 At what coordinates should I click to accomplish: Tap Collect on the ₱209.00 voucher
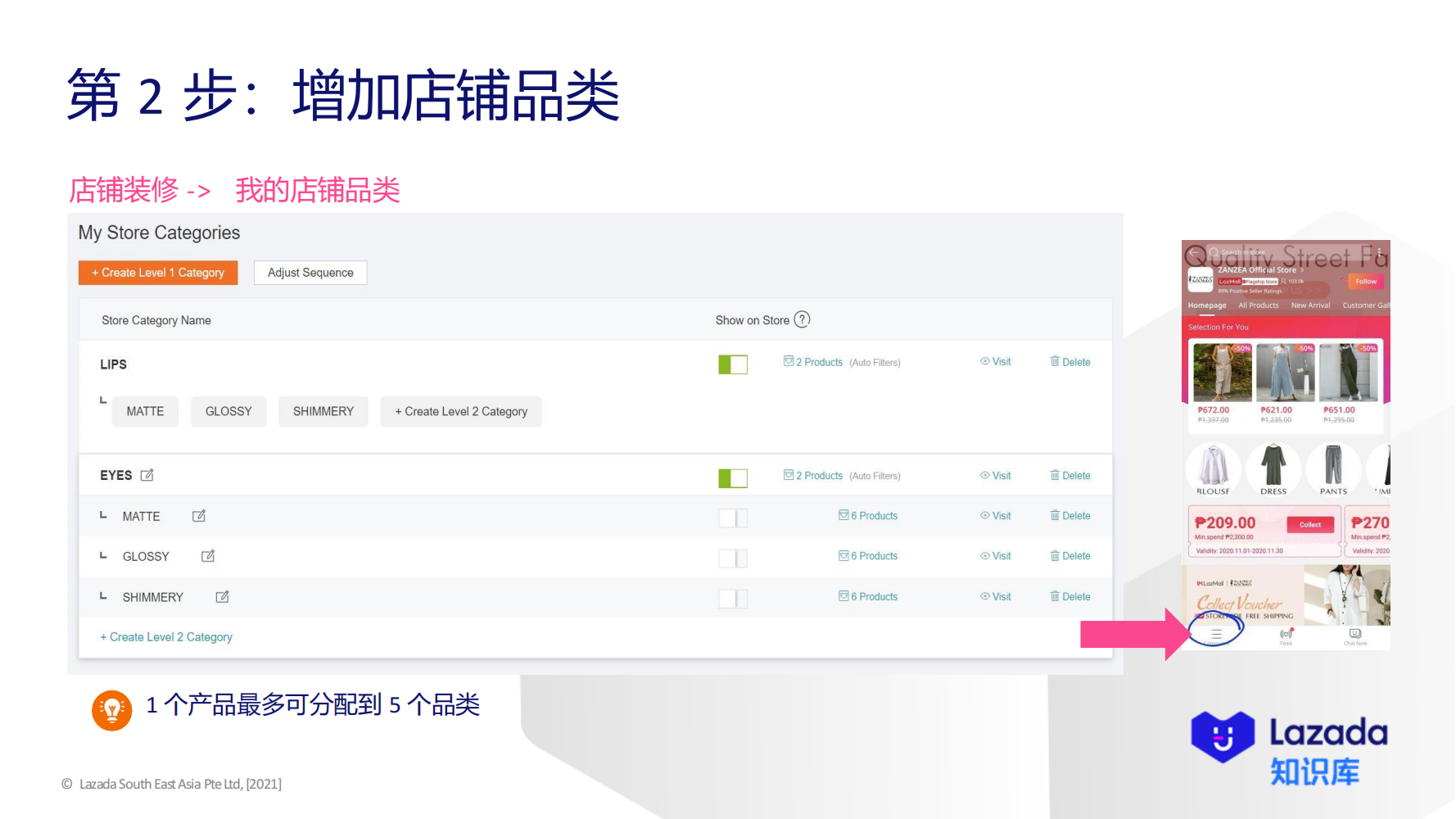1310,525
